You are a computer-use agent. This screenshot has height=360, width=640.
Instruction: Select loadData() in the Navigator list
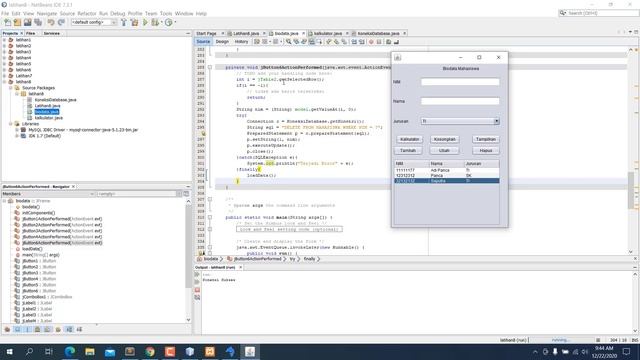(x=32, y=249)
